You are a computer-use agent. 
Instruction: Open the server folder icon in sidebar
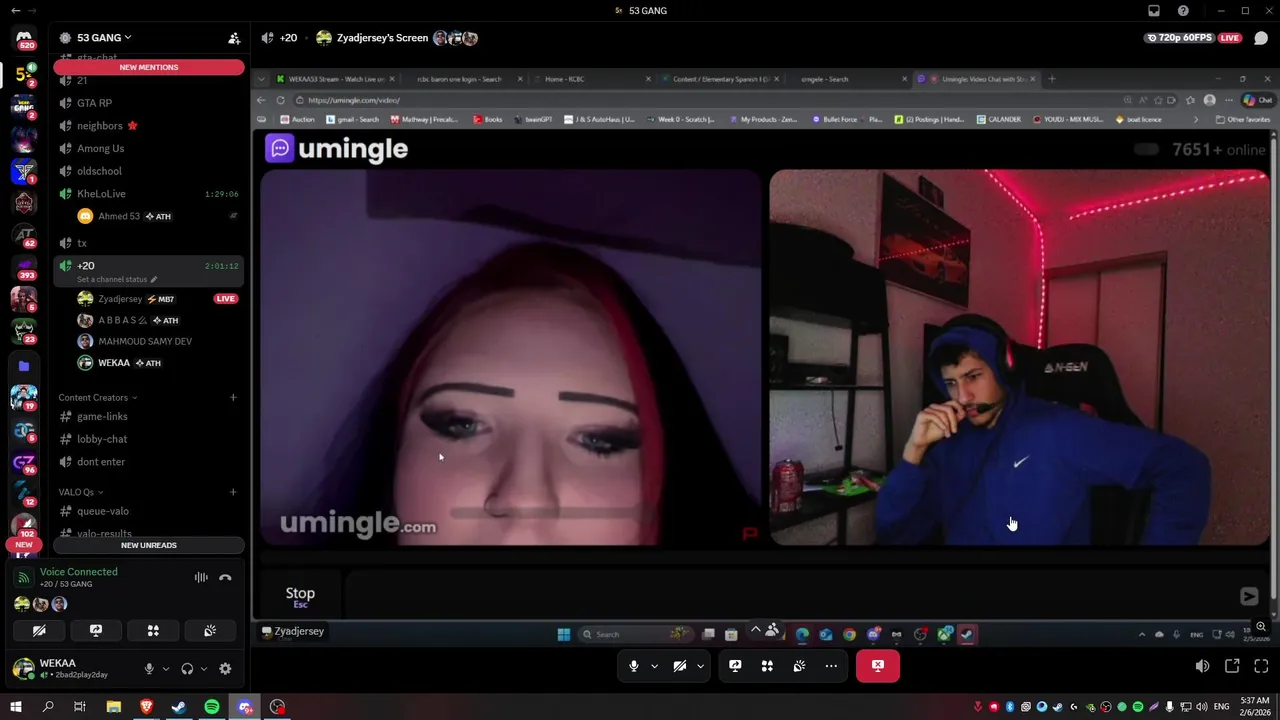point(24,366)
